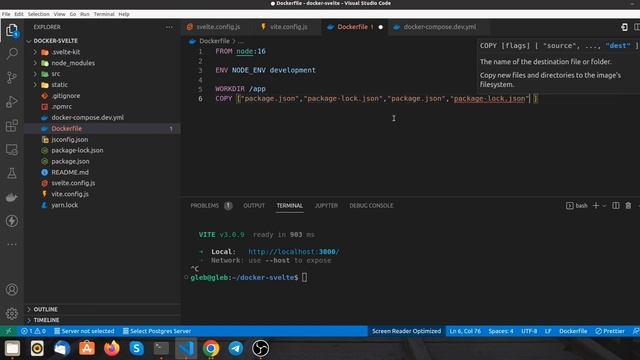The image size is (640, 360).
Task: Kill terminal with the trash icon
Action: click(x=628, y=205)
